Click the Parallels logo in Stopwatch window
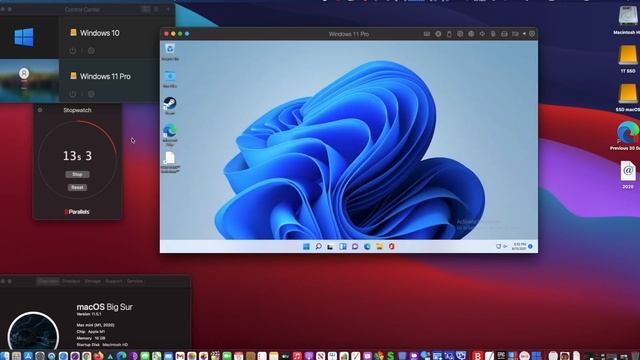The image size is (640, 360). pos(77,212)
